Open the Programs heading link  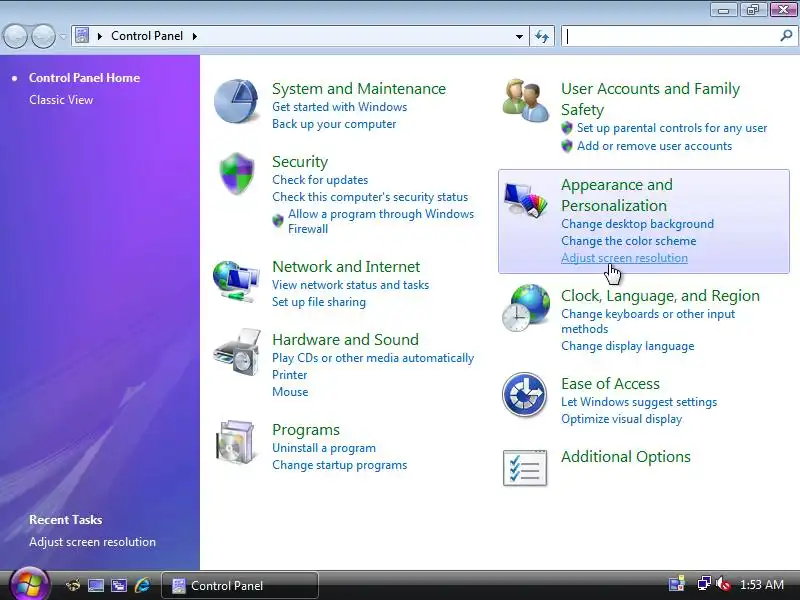[306, 430]
